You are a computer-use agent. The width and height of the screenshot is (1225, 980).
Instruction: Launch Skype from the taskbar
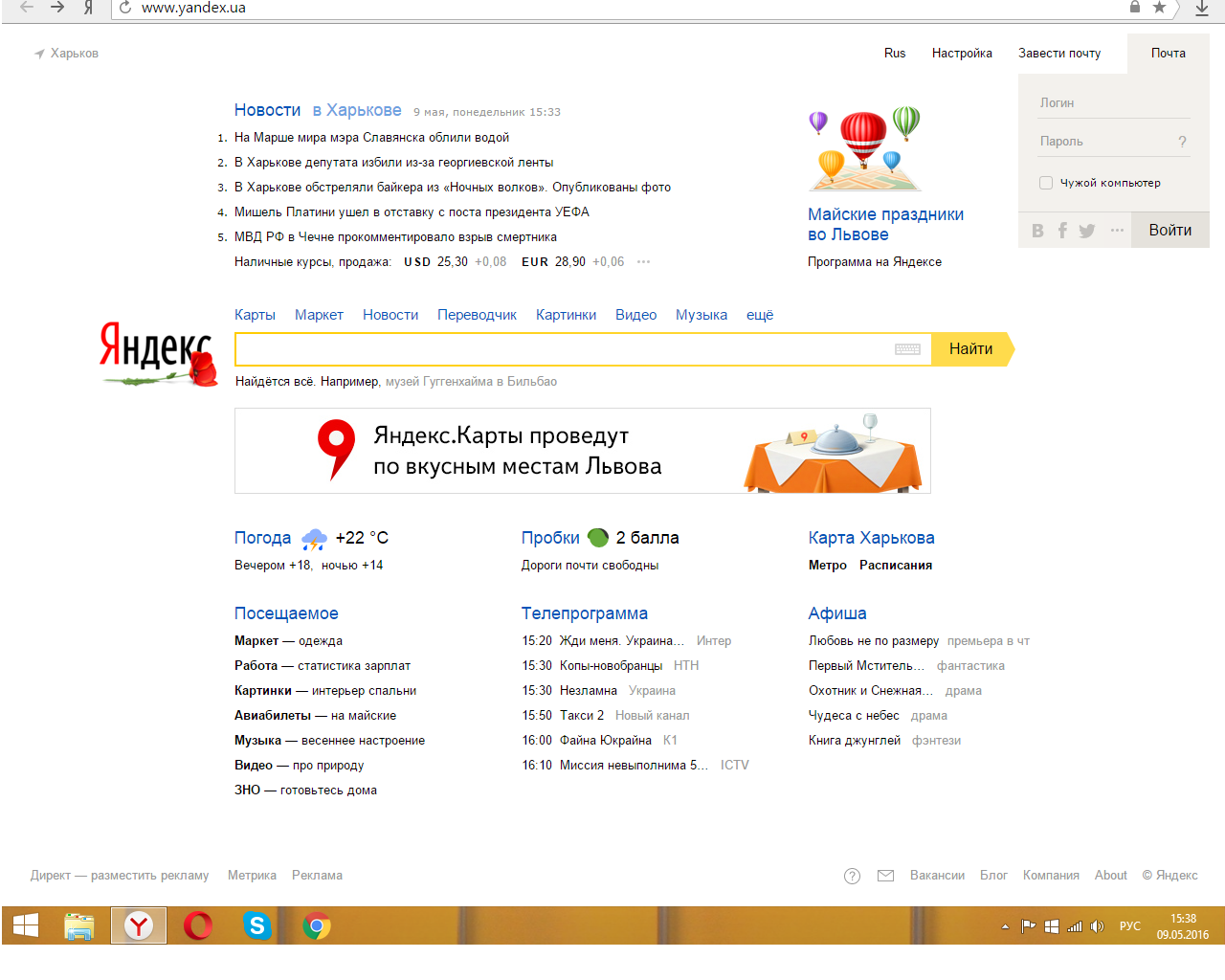click(x=256, y=925)
